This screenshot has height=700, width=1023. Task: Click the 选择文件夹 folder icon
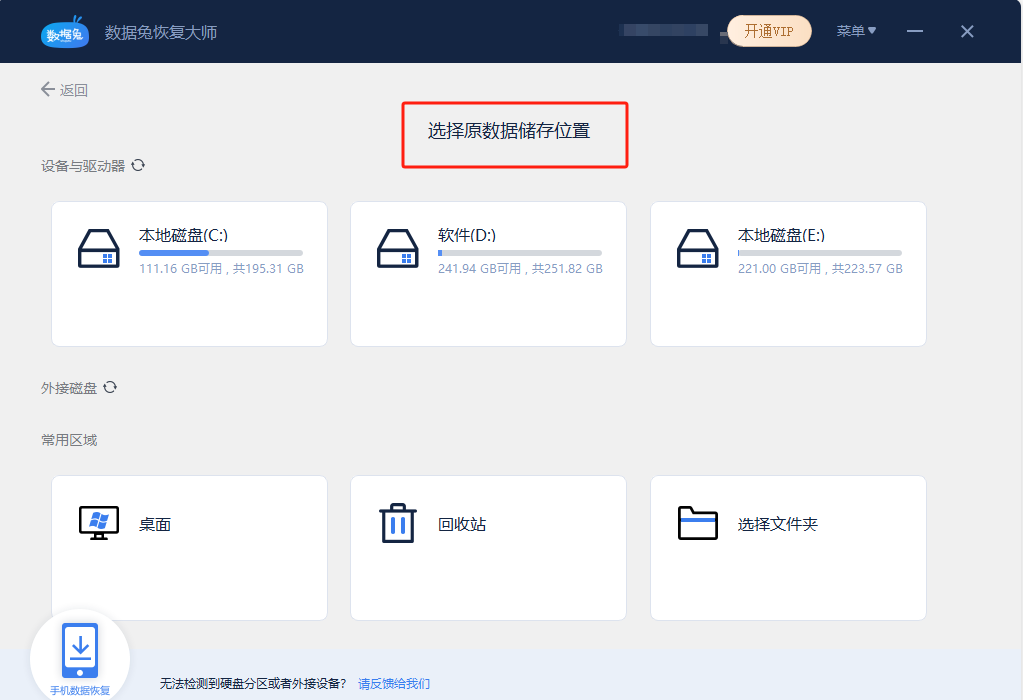coord(697,523)
